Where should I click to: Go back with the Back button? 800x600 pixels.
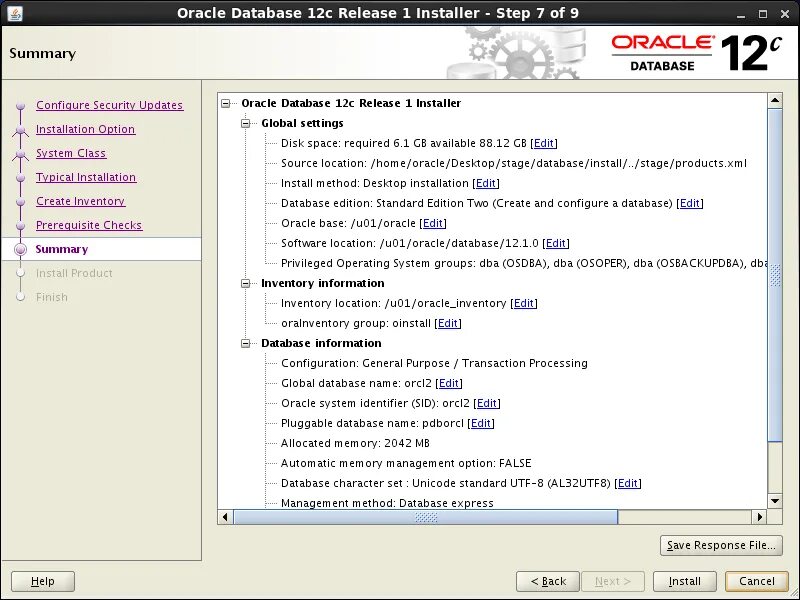tap(548, 581)
